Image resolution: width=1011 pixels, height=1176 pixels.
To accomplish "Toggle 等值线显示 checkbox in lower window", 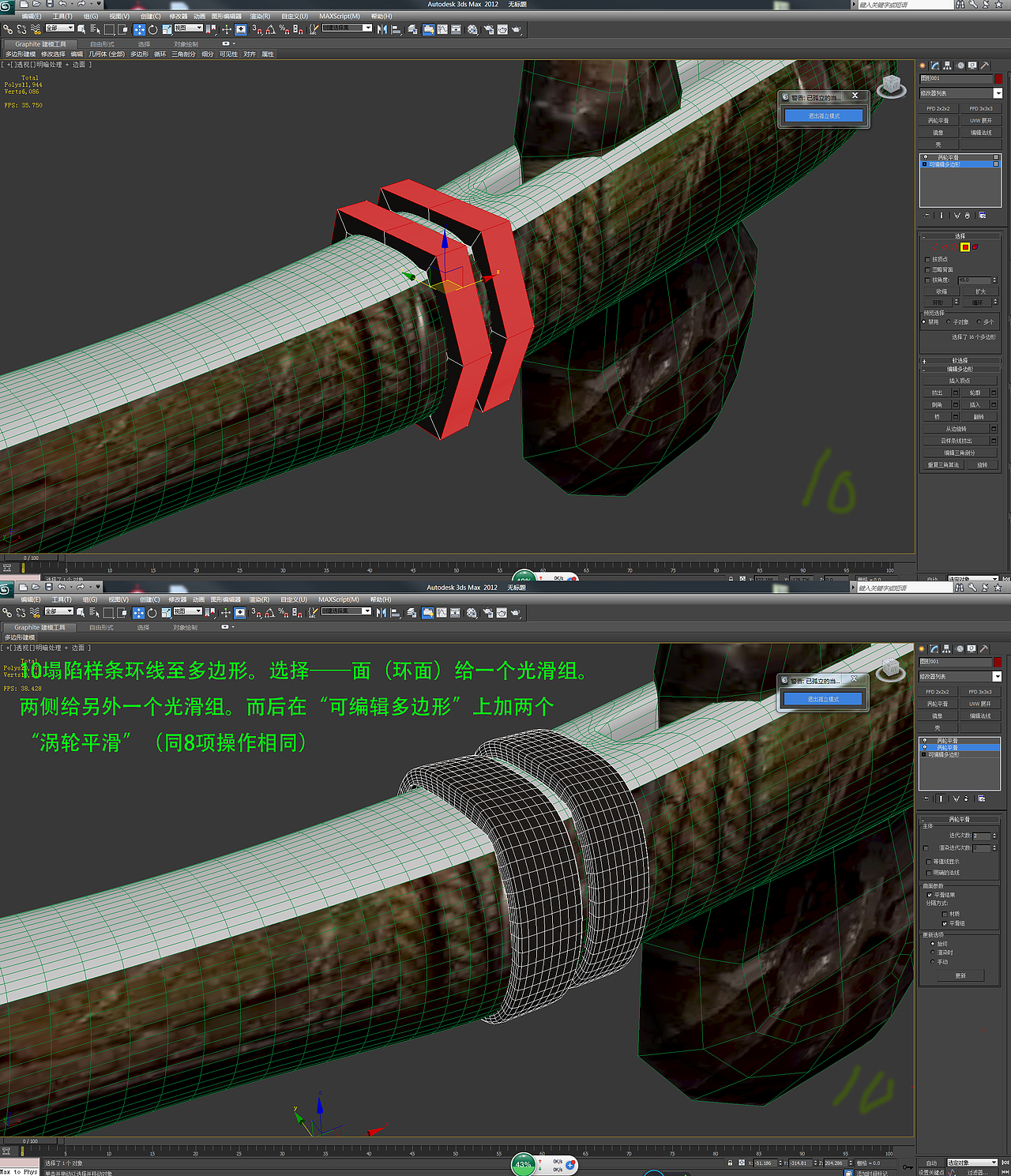I will 927,862.
